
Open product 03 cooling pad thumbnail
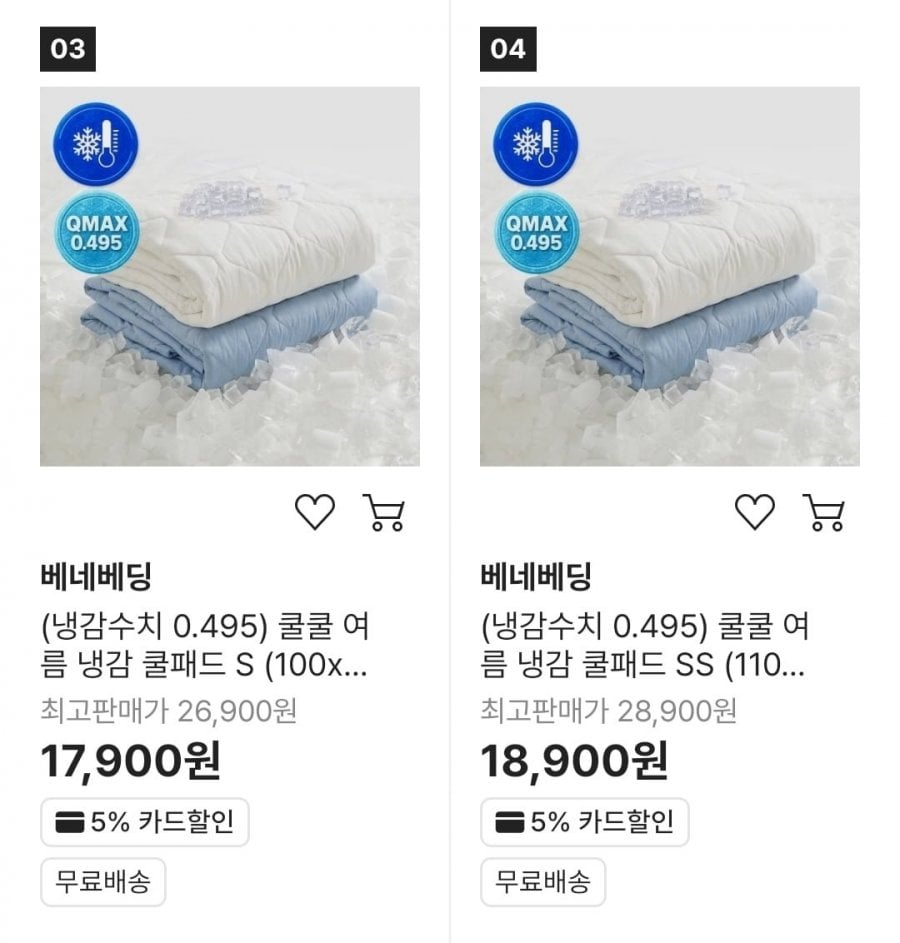click(230, 277)
